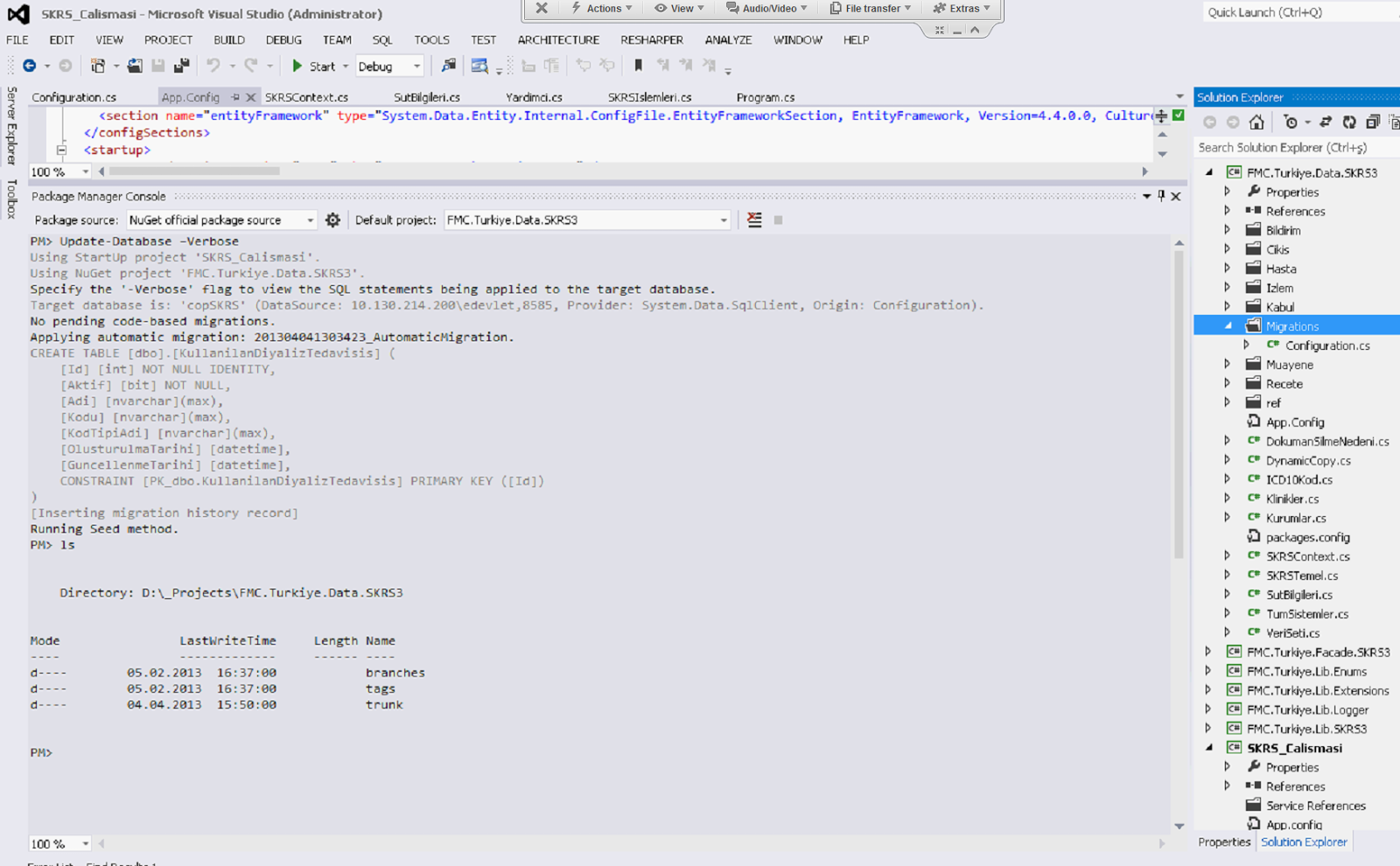Select SKRSTemel.cs in Solution Explorer
The image size is (1400, 866).
click(x=1301, y=576)
